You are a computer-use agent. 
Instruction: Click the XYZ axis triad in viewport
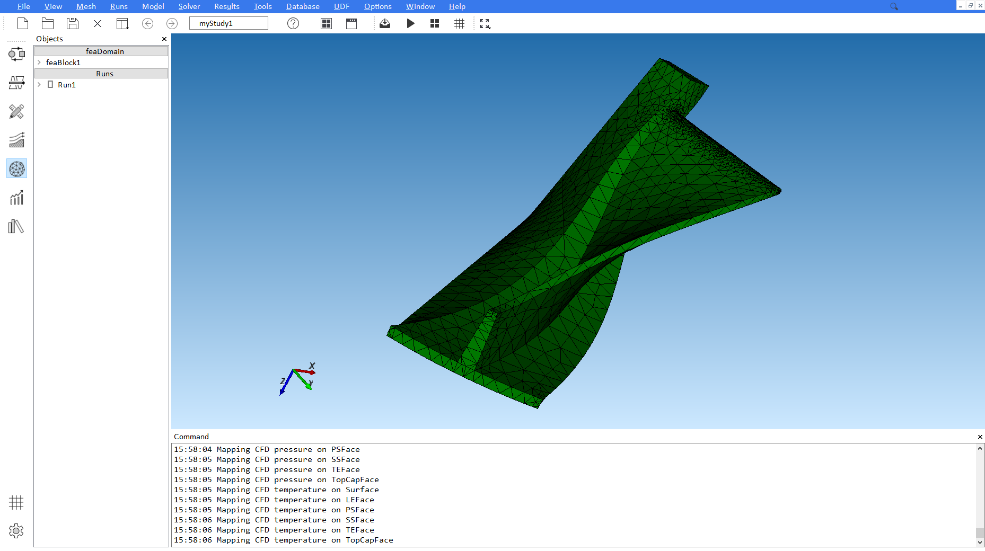coord(297,378)
